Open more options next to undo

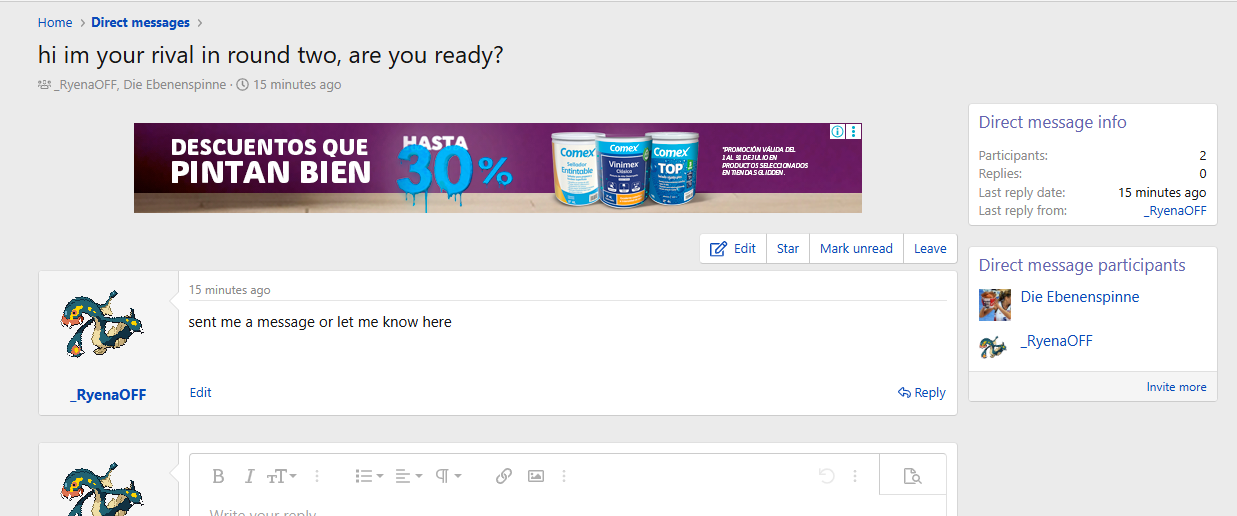855,476
